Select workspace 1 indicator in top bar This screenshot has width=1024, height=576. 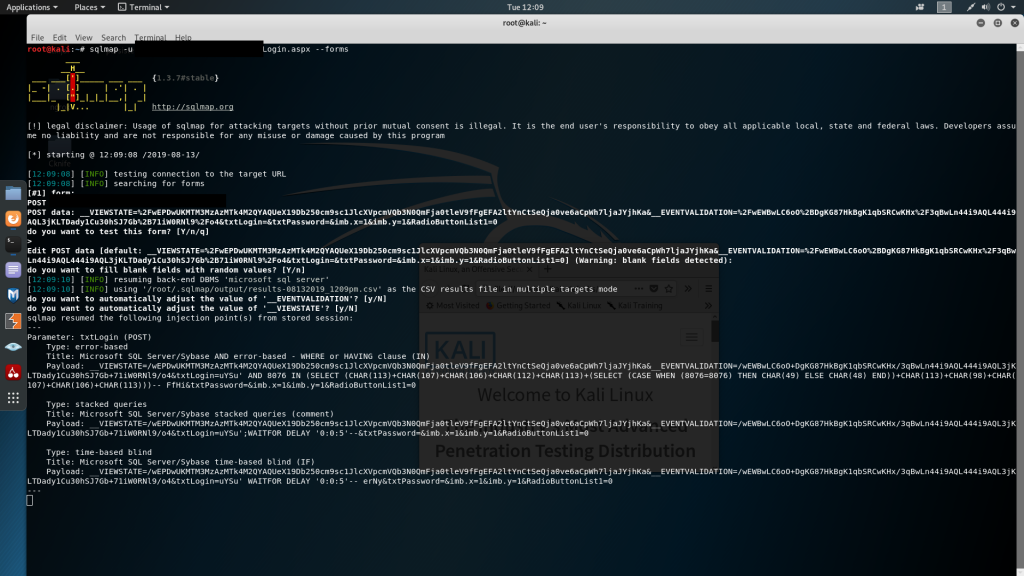coord(944,7)
